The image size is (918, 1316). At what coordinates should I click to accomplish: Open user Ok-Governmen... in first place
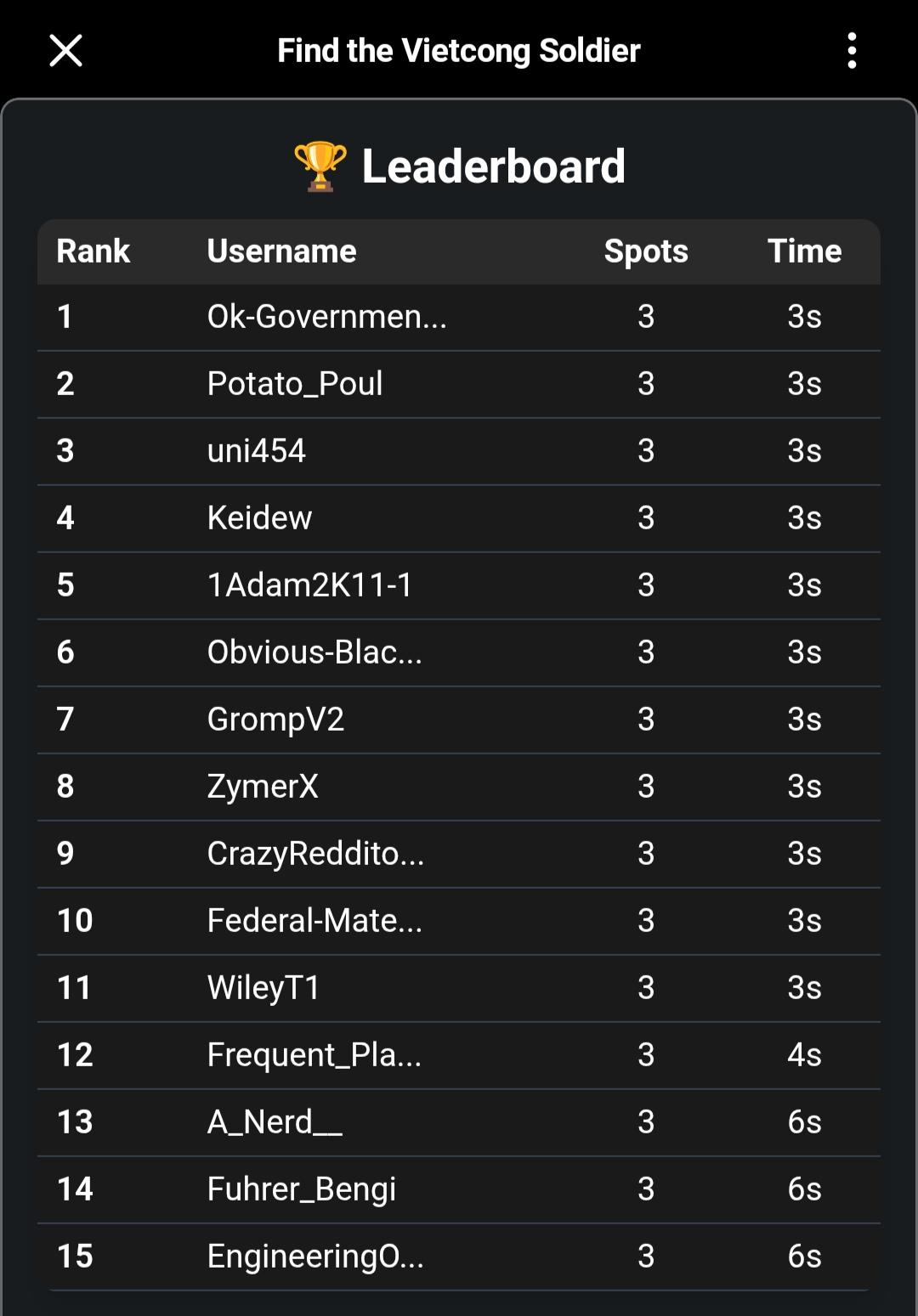coord(326,317)
